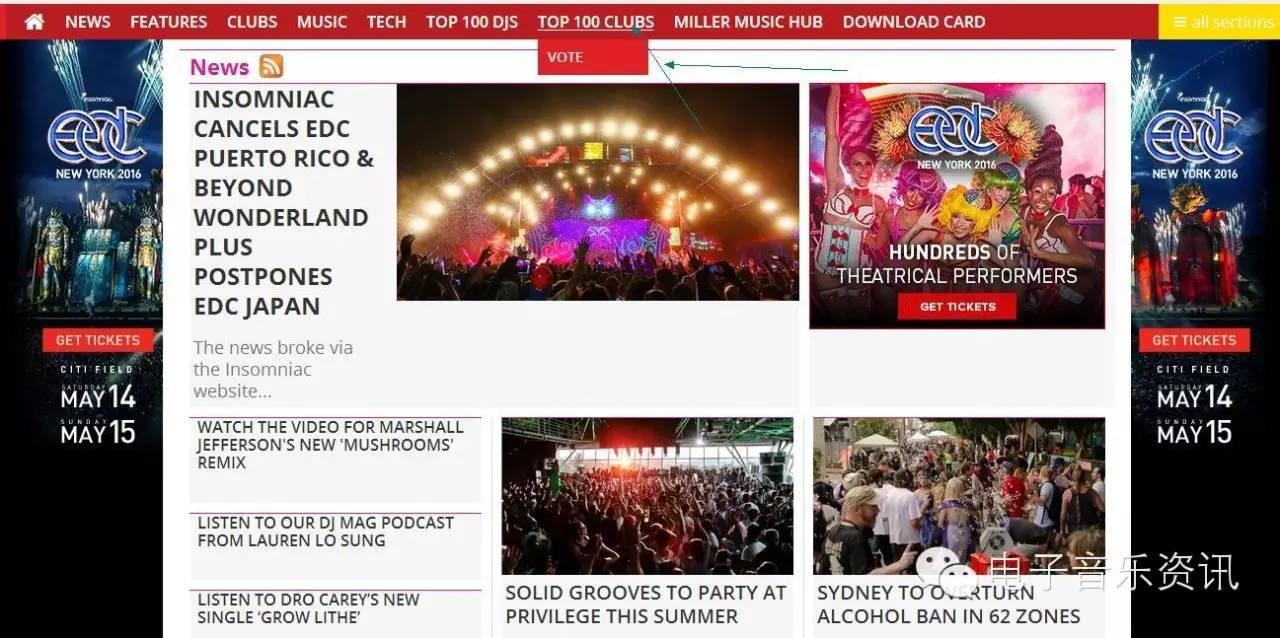Open the all sections hamburger menu
Viewport: 1280px width, 638px height.
pos(1219,21)
